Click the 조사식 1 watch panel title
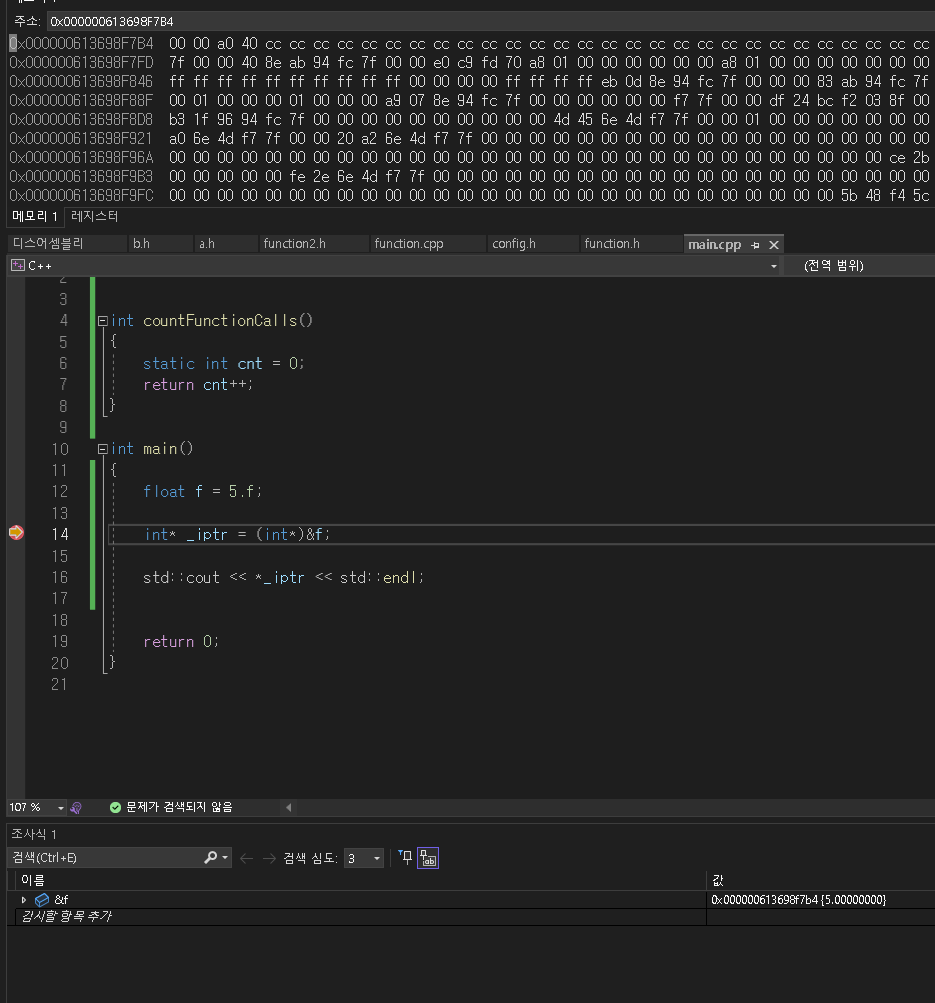 click(34, 834)
